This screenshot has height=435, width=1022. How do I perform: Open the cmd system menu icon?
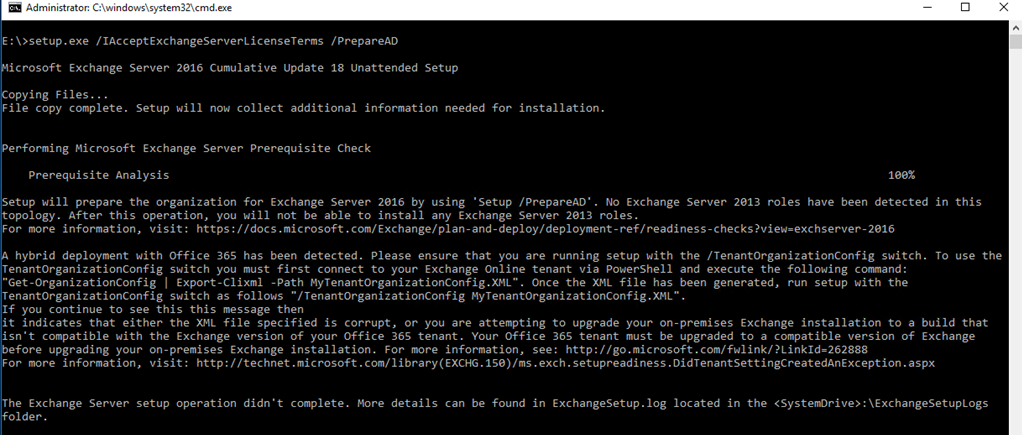[12, 8]
